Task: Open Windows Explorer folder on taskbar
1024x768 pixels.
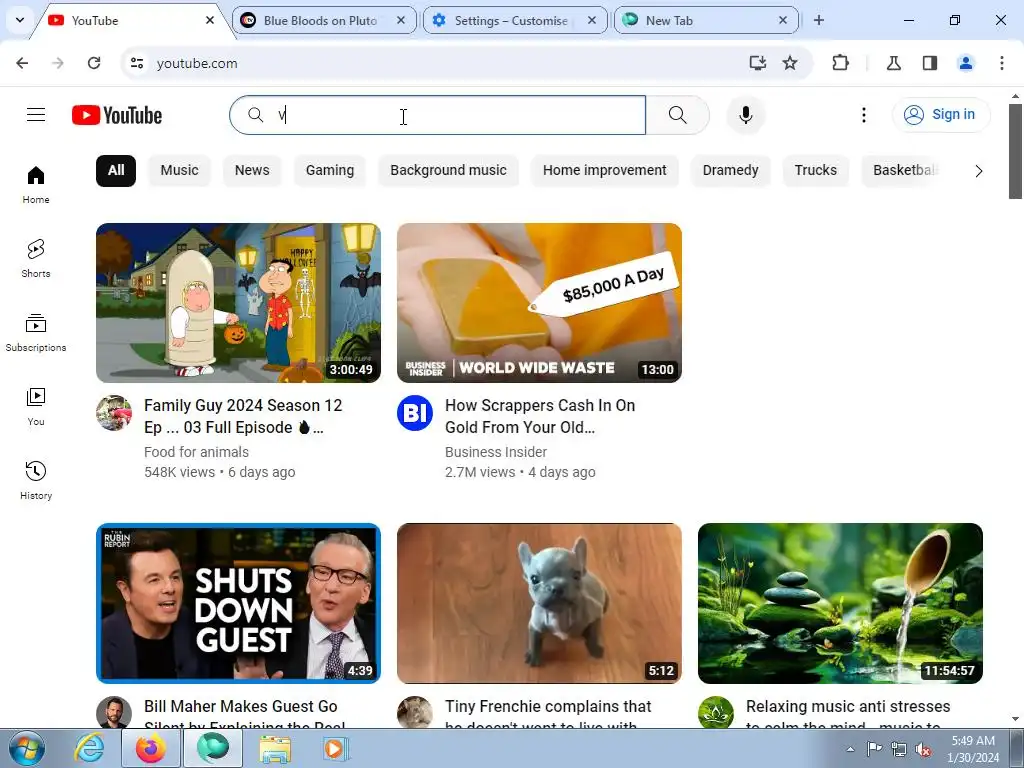Action: tap(275, 748)
